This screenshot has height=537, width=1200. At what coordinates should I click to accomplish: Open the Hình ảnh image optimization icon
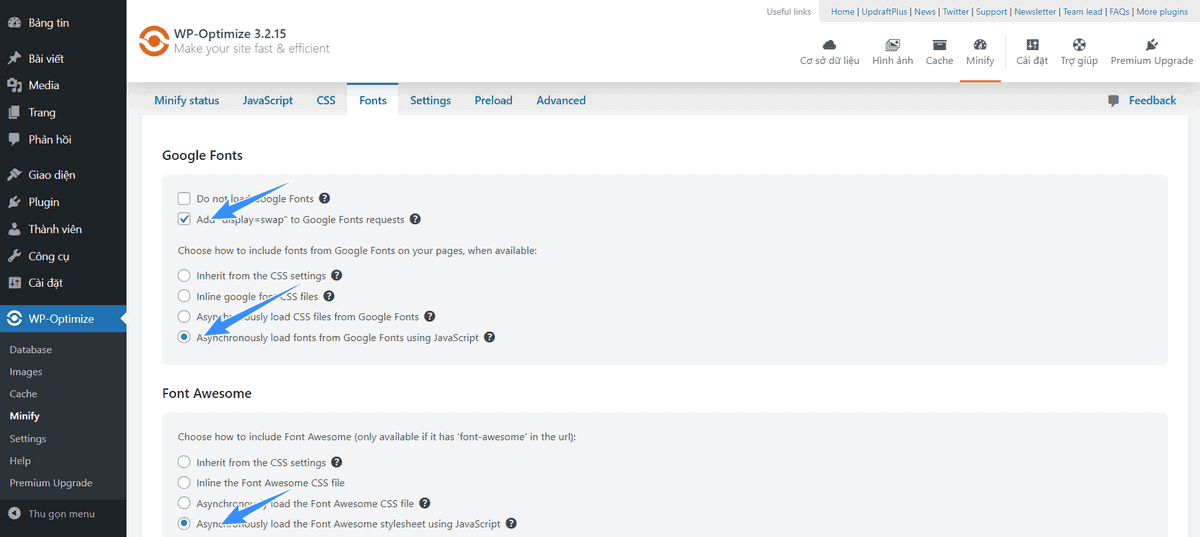coord(892,45)
